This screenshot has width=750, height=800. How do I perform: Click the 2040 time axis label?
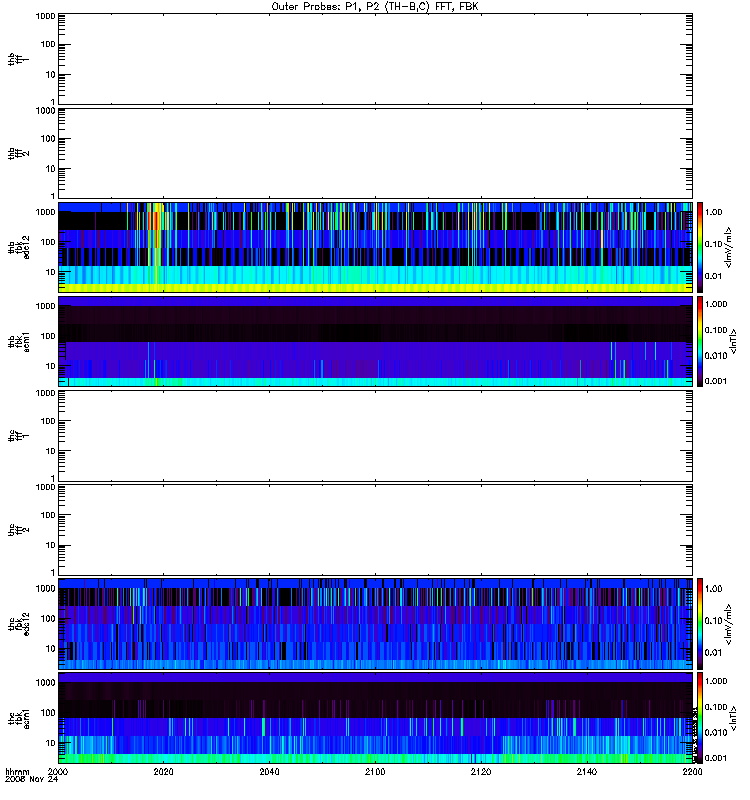[269, 772]
